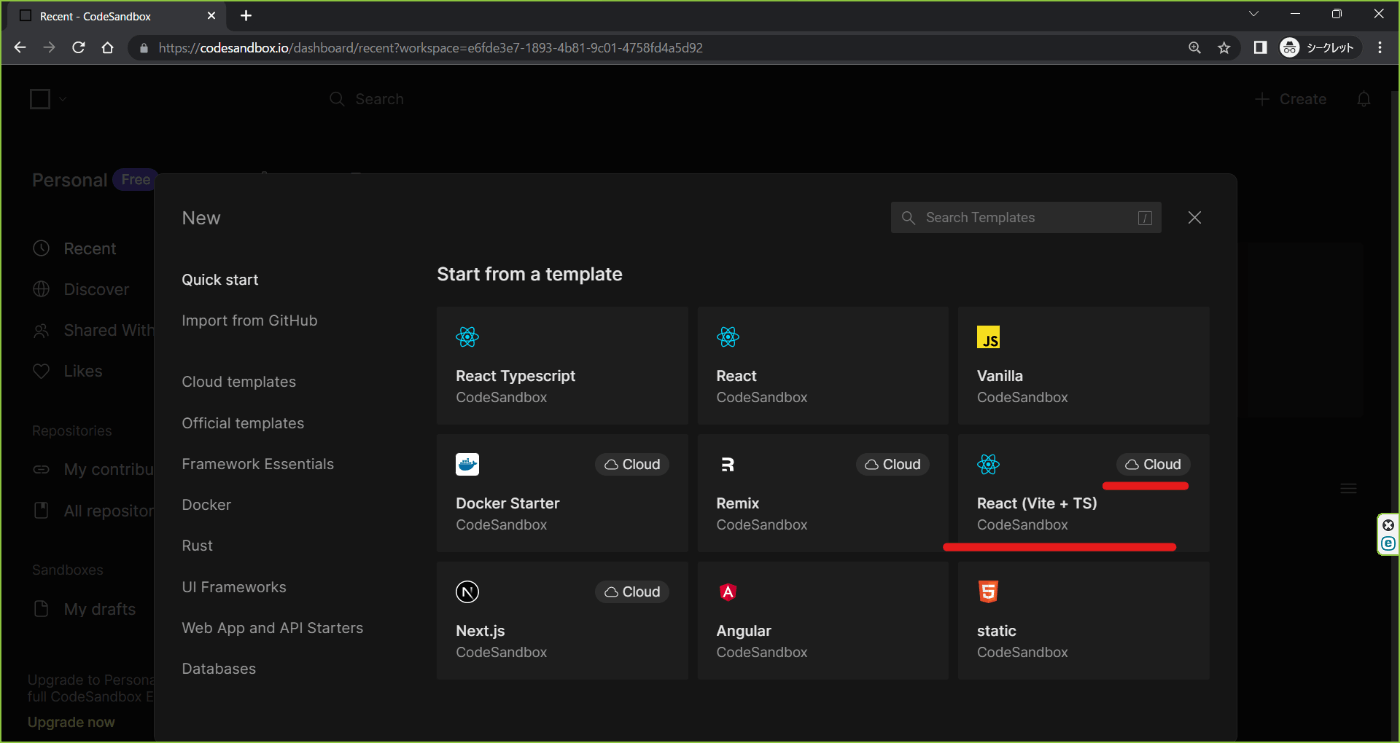Click the Next.js logo icon
Viewport: 1400px width, 743px height.
467,592
